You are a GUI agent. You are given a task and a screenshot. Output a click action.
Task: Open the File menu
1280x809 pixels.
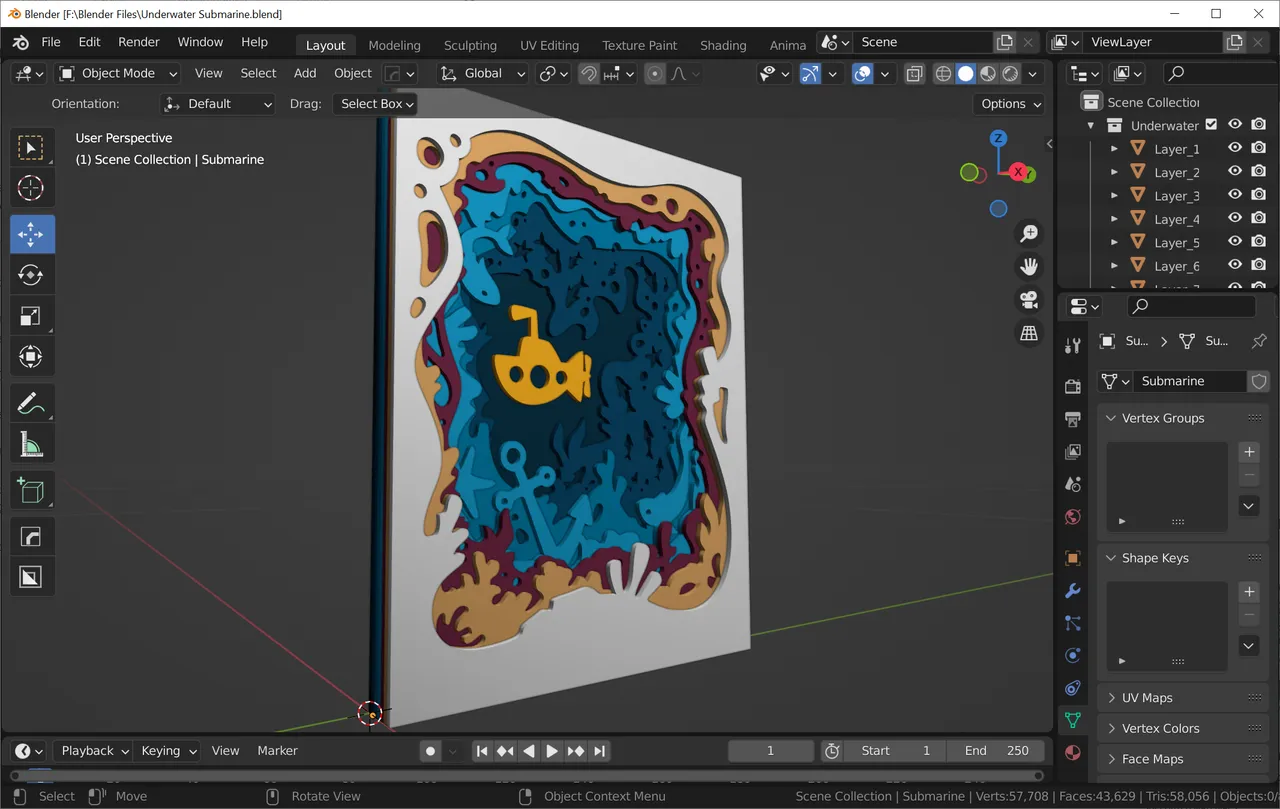pos(51,42)
